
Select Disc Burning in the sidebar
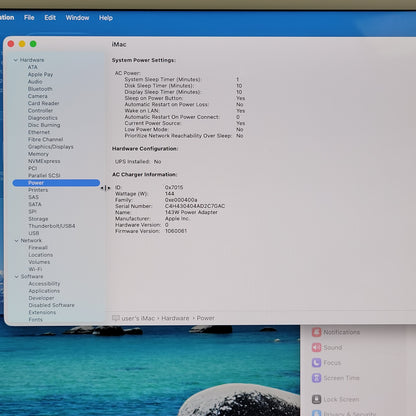click(x=44, y=125)
